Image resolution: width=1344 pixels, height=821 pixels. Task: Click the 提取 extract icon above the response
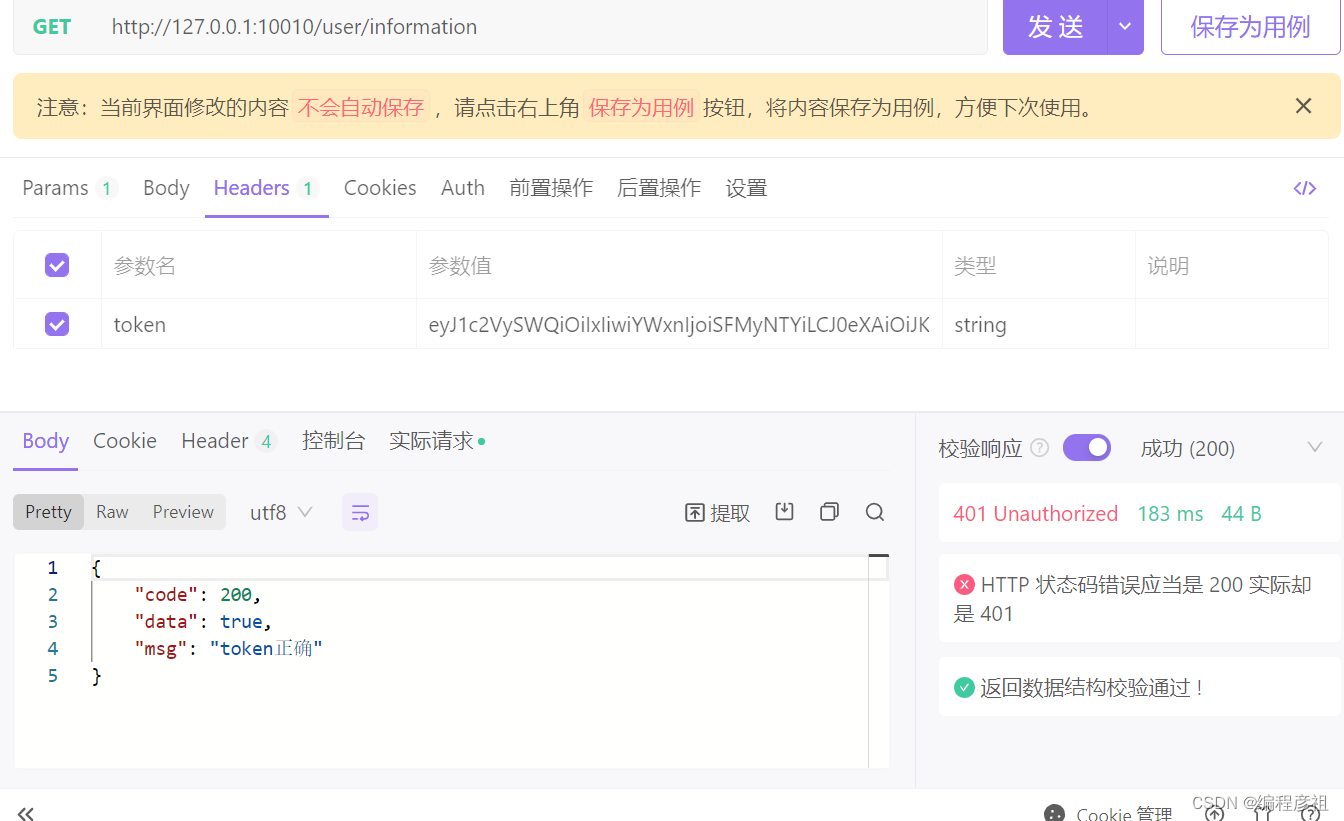tap(717, 512)
